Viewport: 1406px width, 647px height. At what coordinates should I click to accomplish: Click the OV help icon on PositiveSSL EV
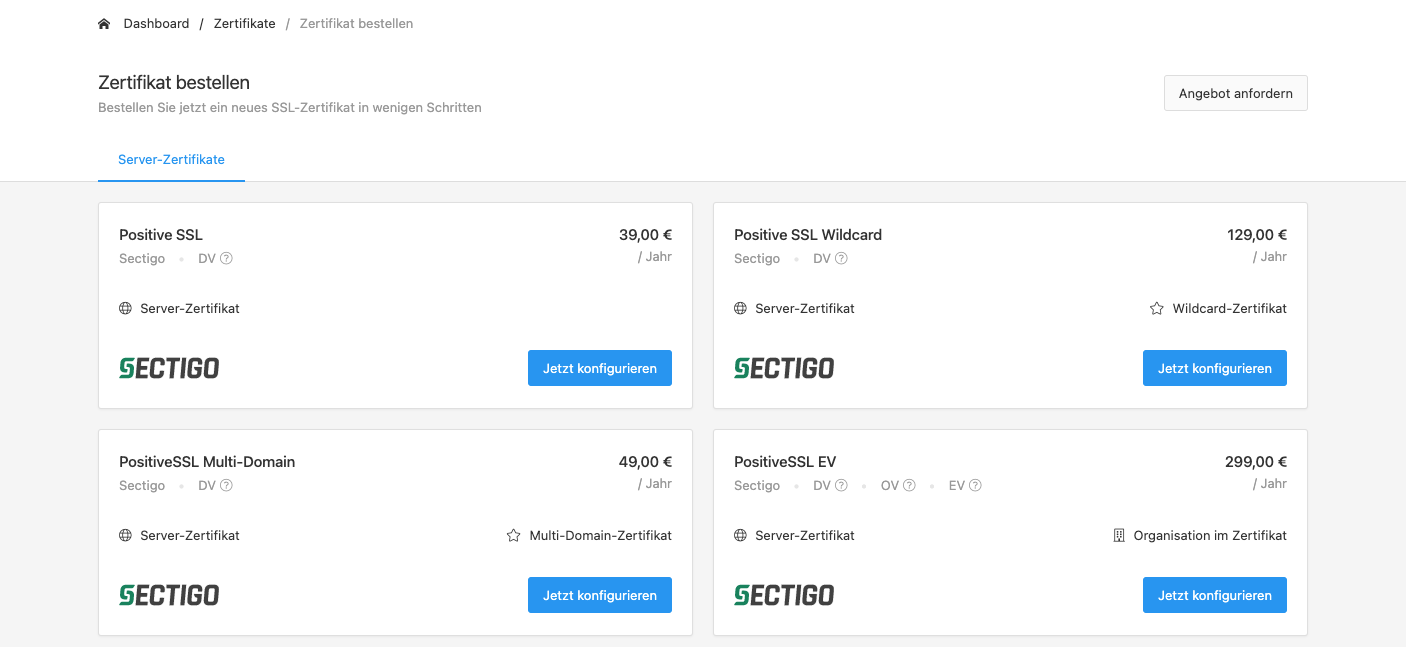coord(909,486)
